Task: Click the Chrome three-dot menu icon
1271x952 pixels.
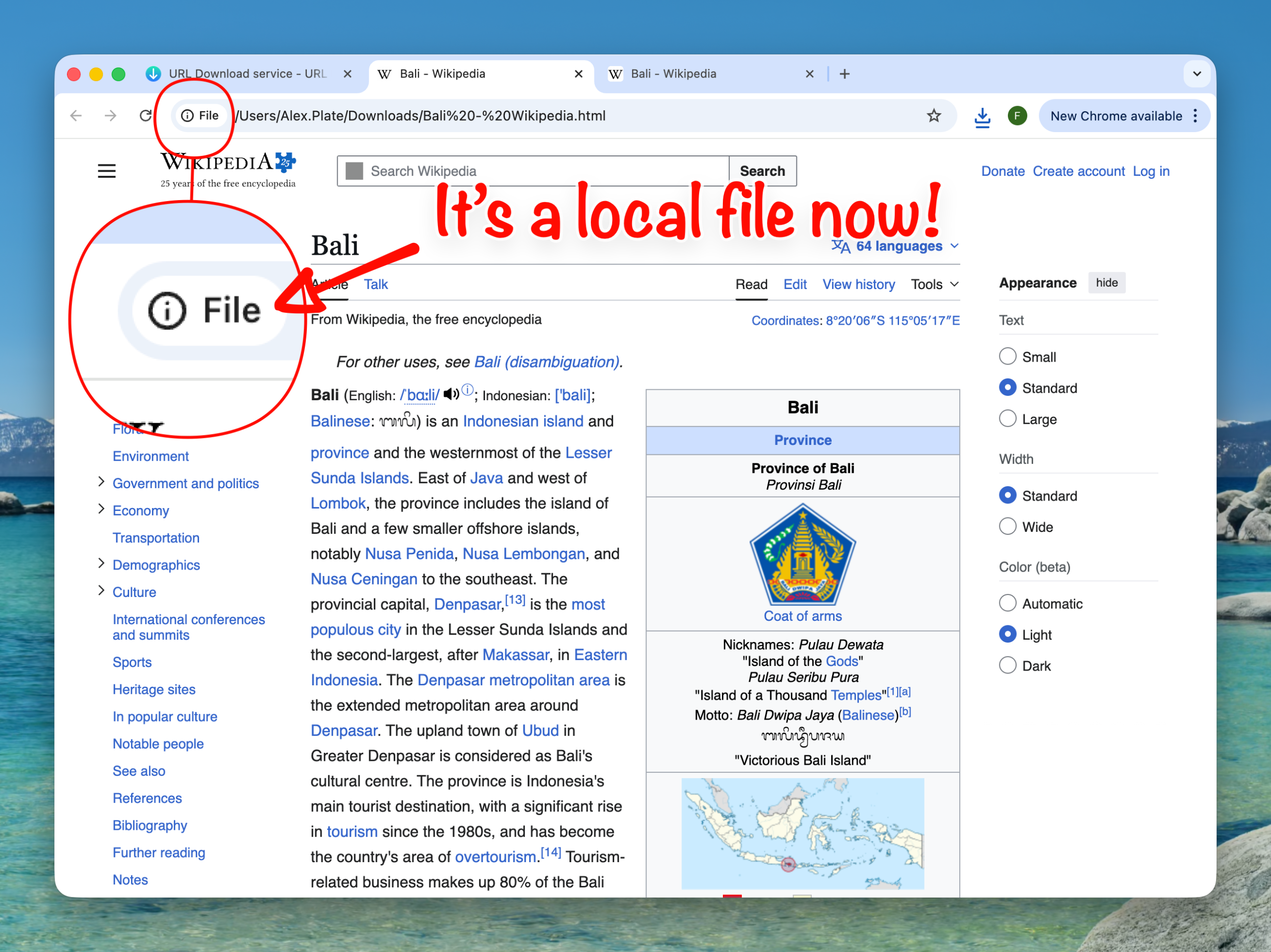Action: tap(1195, 116)
